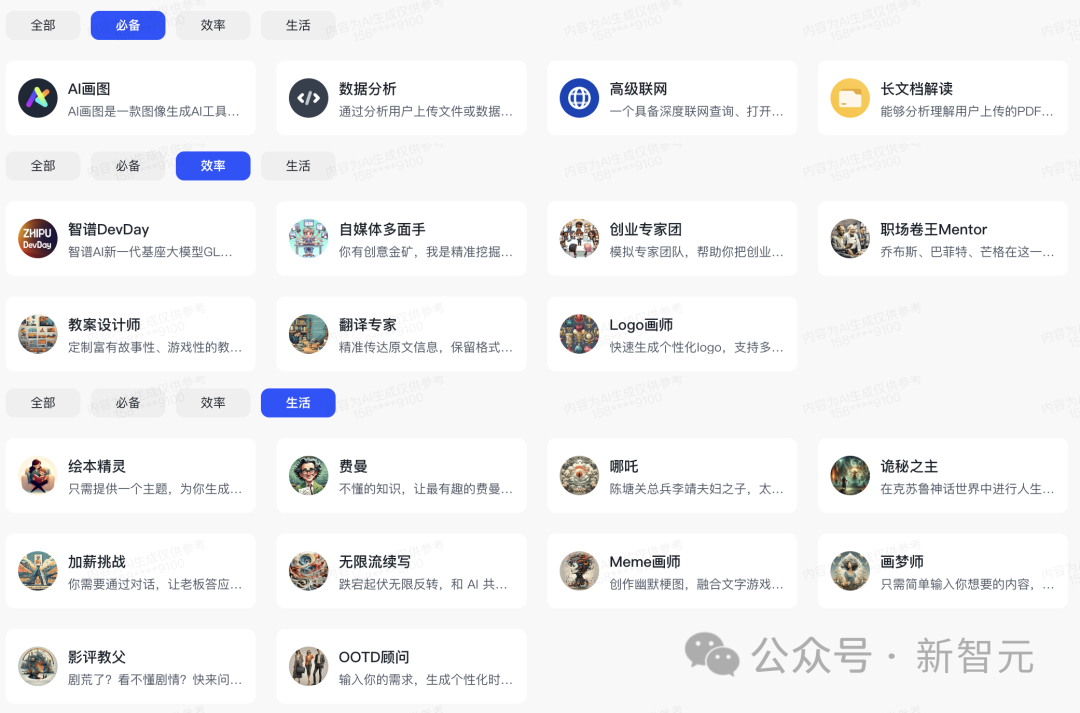Select the AI画图 app icon
Image resolution: width=1080 pixels, height=713 pixels.
pos(37,97)
